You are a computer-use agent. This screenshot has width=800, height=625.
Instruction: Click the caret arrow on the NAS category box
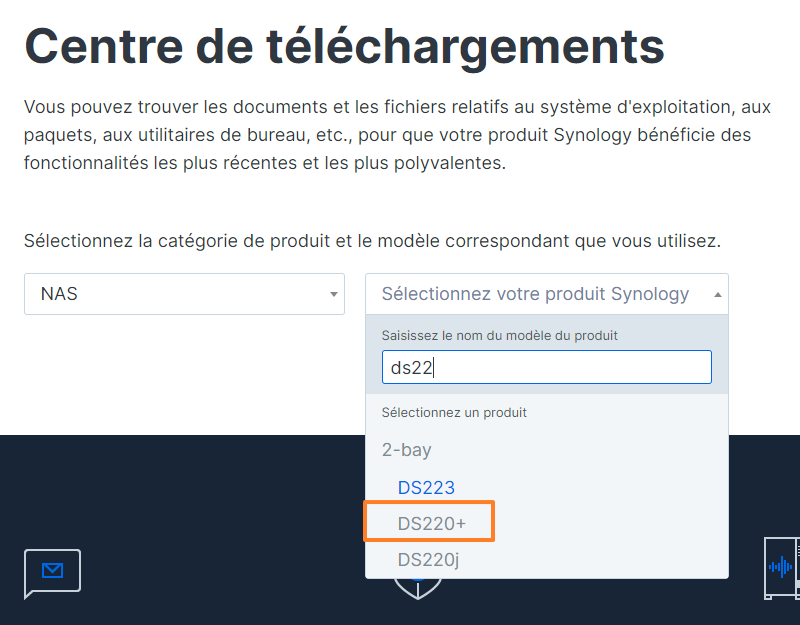tap(334, 293)
